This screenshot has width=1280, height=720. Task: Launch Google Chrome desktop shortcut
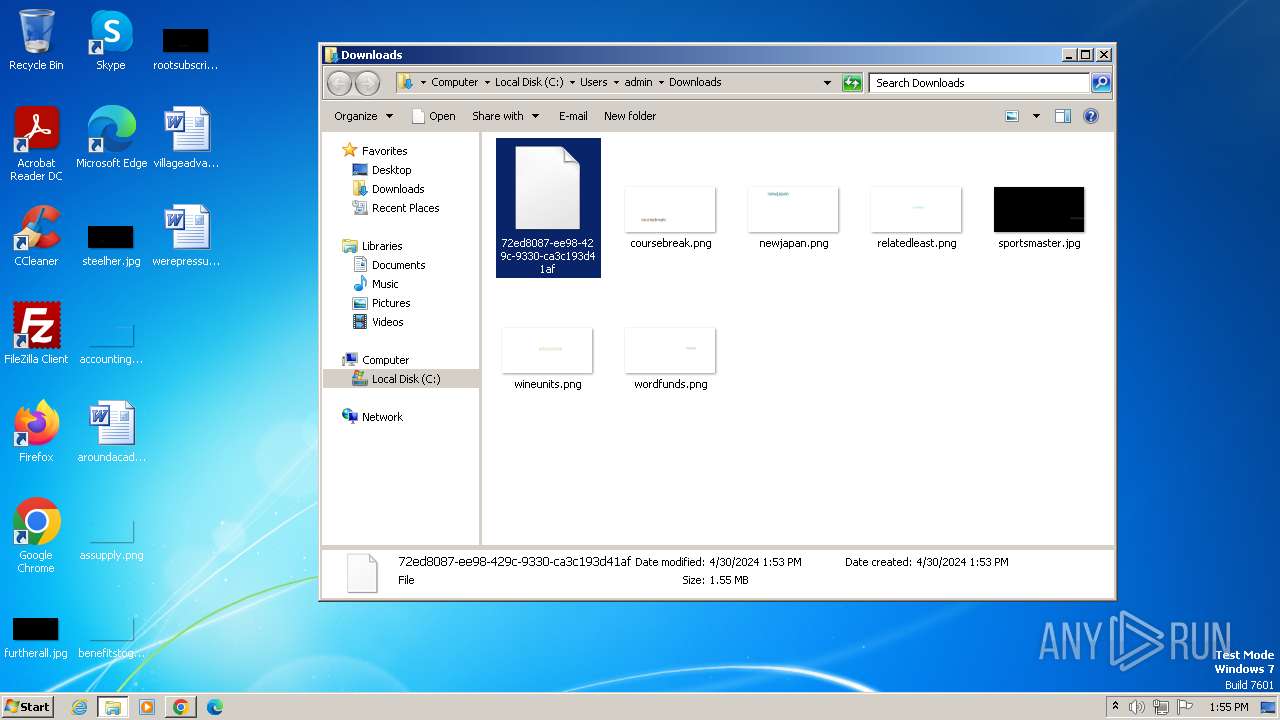tap(36, 535)
